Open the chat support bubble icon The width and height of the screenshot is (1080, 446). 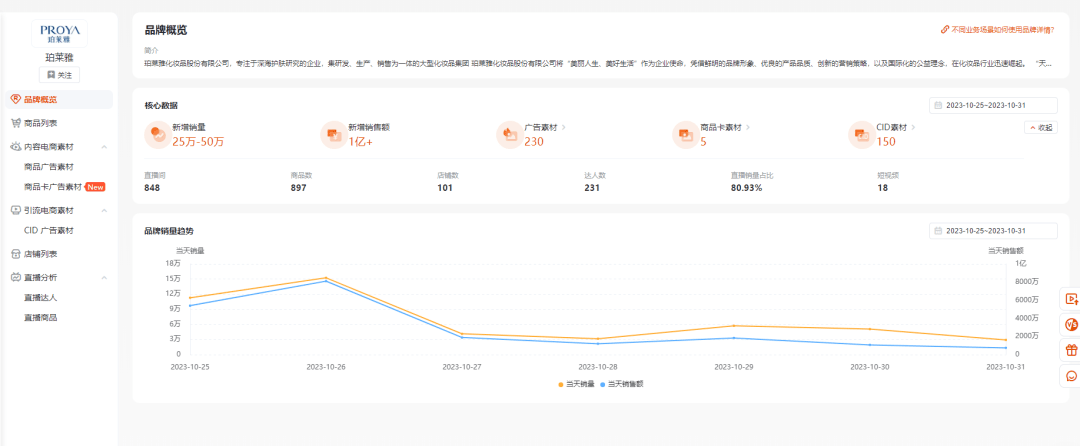[x=1071, y=376]
